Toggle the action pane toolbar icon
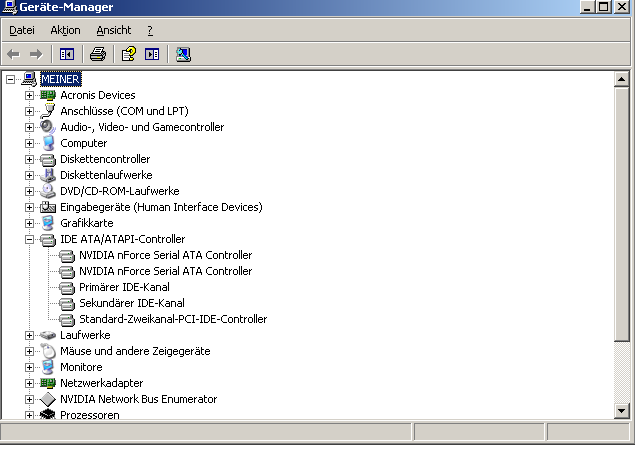Image resolution: width=635 pixels, height=449 pixels. pyautogui.click(x=152, y=54)
